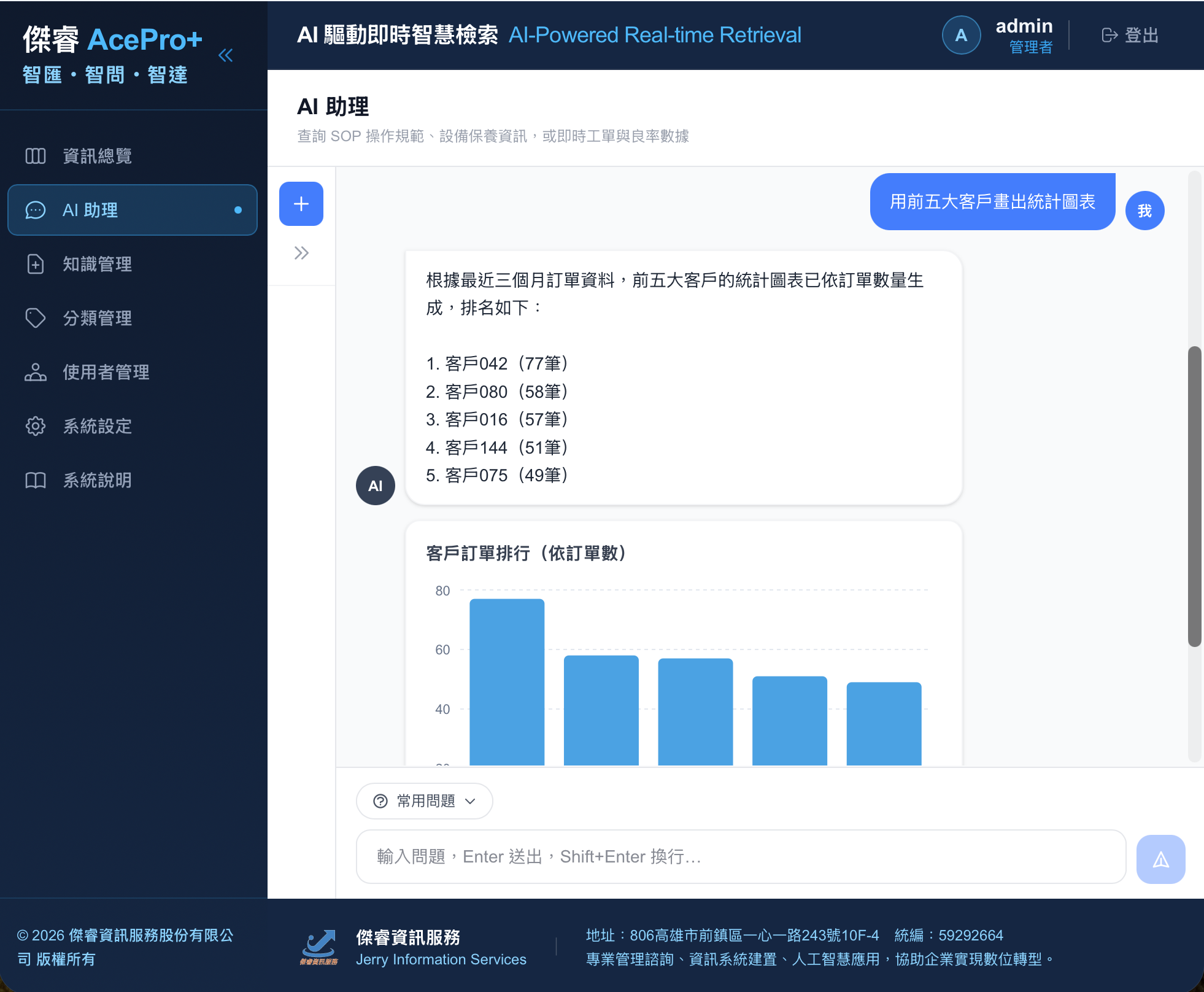Viewport: 1204px width, 992px height.
Task: Click list row 5. 客戶075（49筆）
Action: point(498,475)
